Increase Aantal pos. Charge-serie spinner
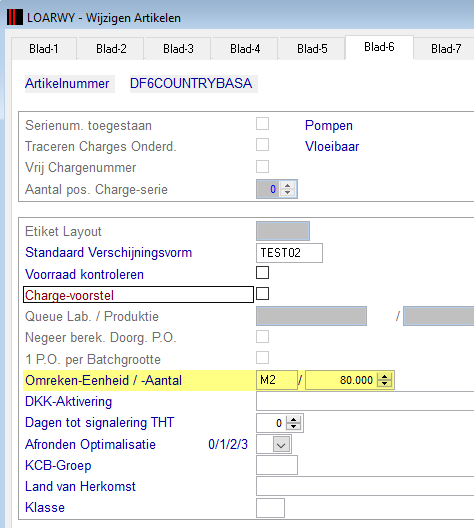Screen dimensions: 474x528 pos(287,185)
